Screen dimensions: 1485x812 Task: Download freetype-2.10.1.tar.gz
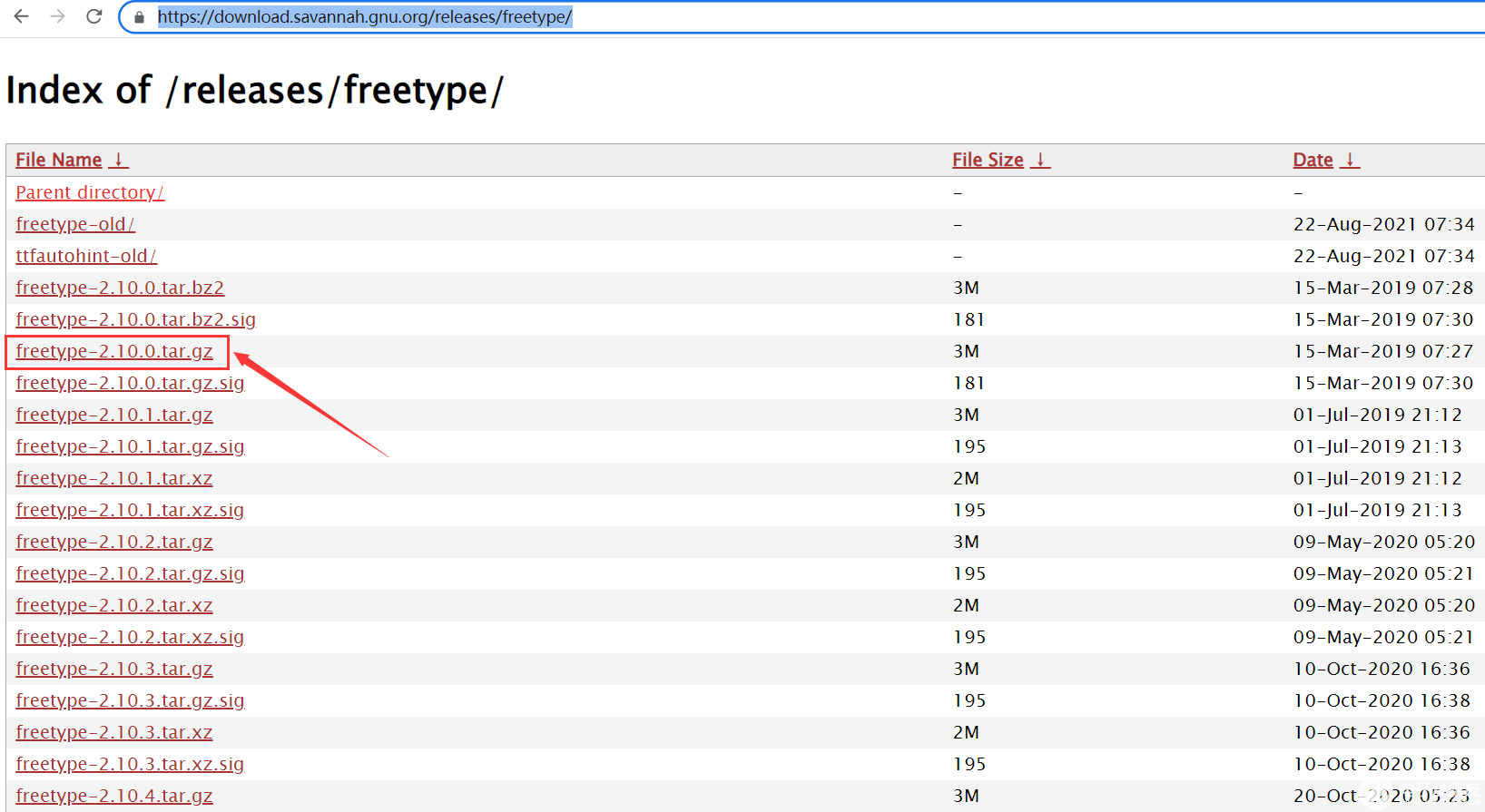point(114,415)
